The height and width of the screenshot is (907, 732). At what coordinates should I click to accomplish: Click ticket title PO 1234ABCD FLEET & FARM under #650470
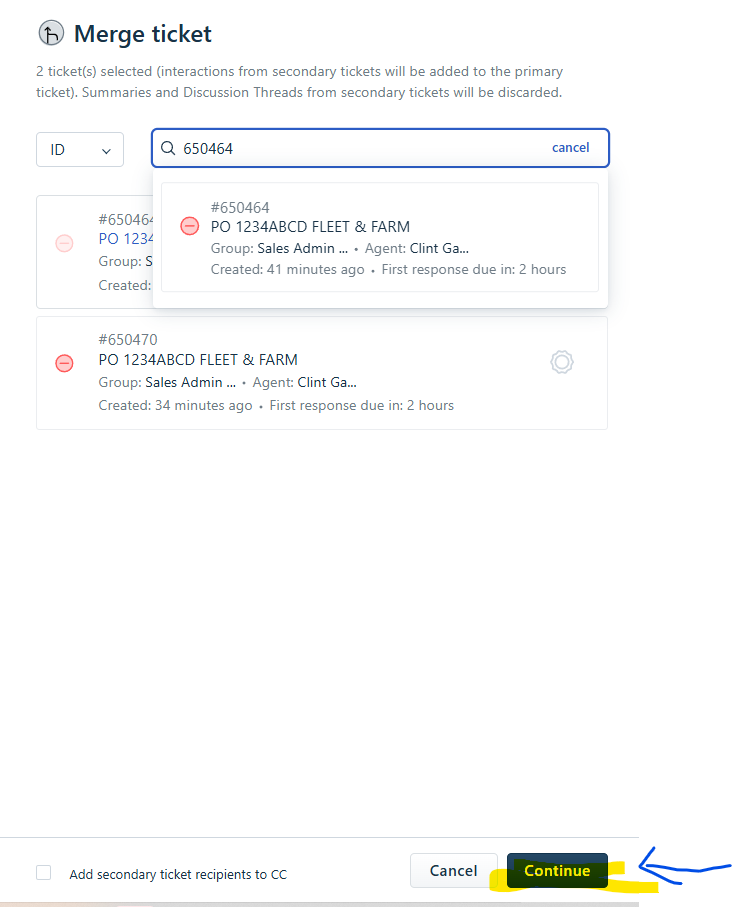coord(198,360)
